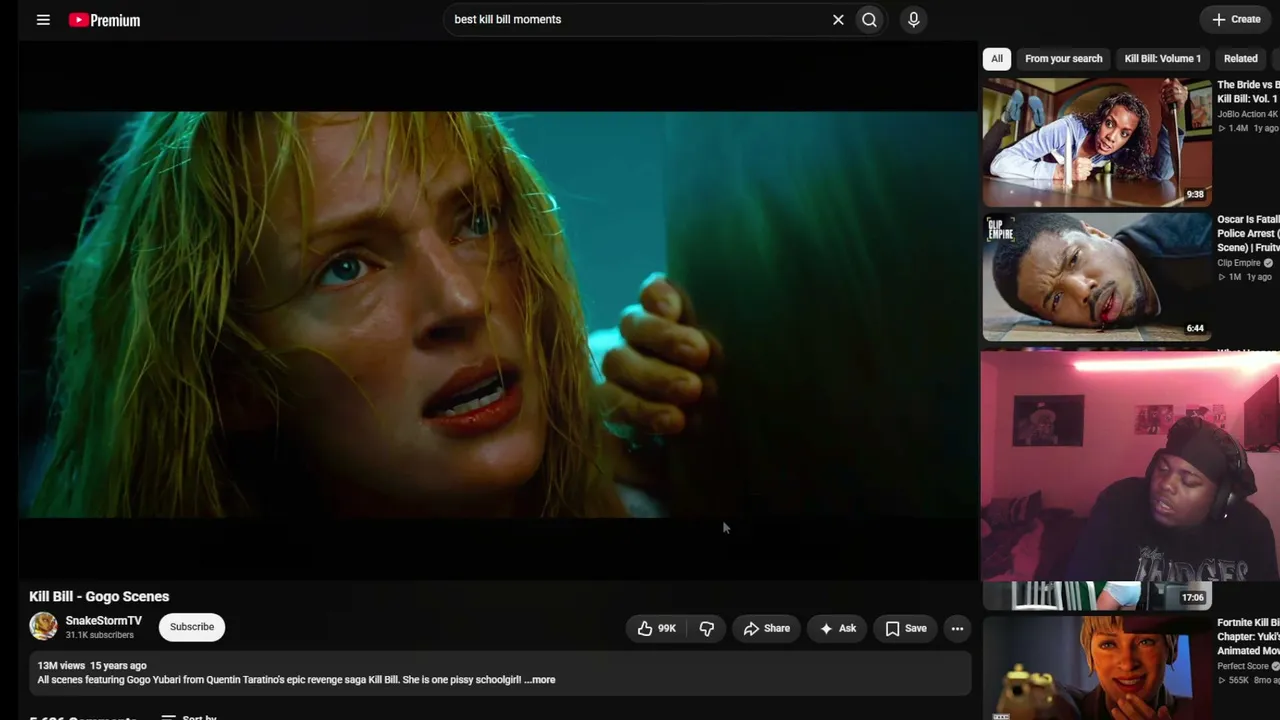Open more actions three-dot menu
1280x720 pixels.
point(957,628)
